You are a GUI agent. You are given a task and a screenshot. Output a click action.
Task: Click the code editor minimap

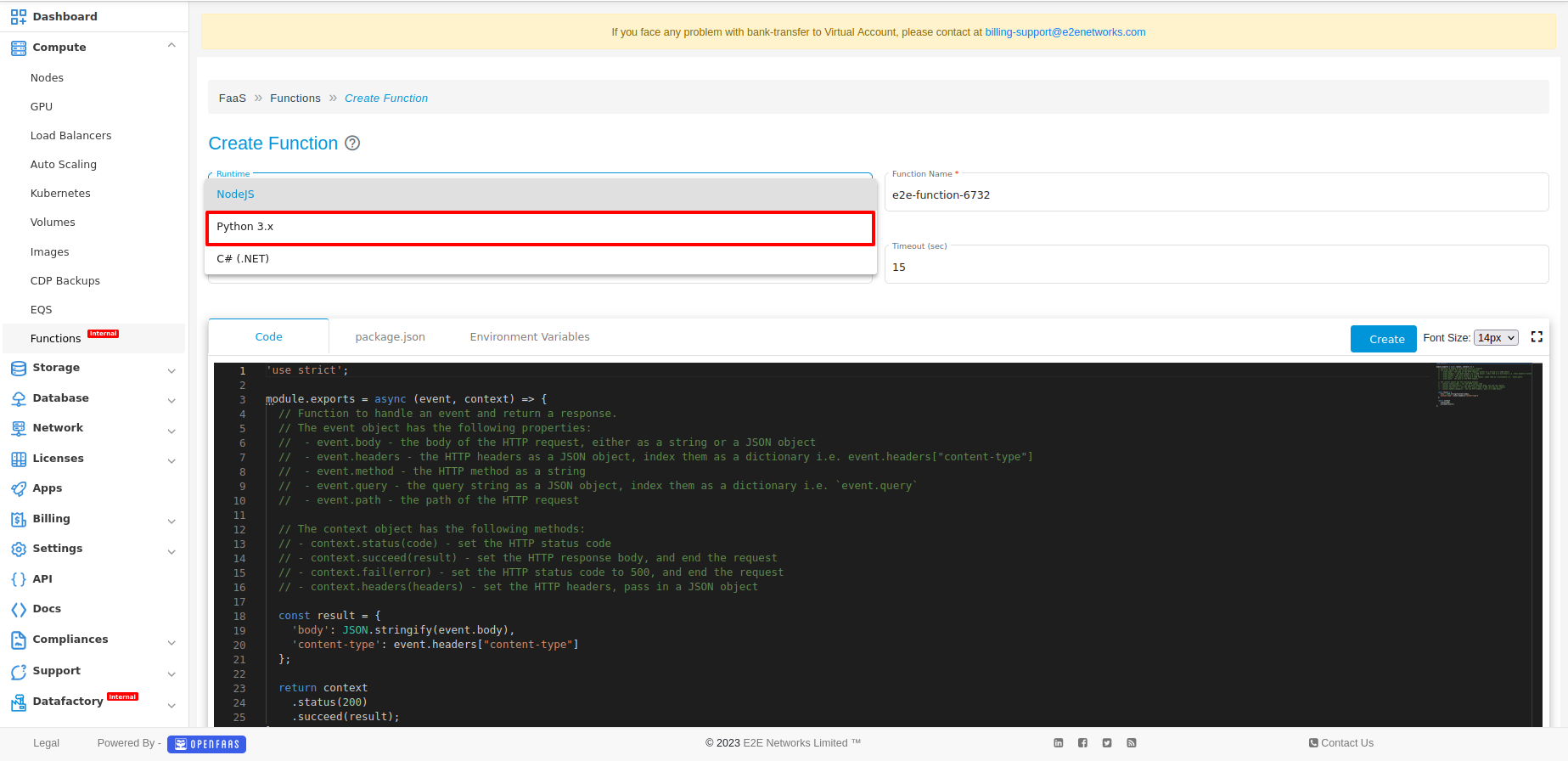(x=1484, y=385)
